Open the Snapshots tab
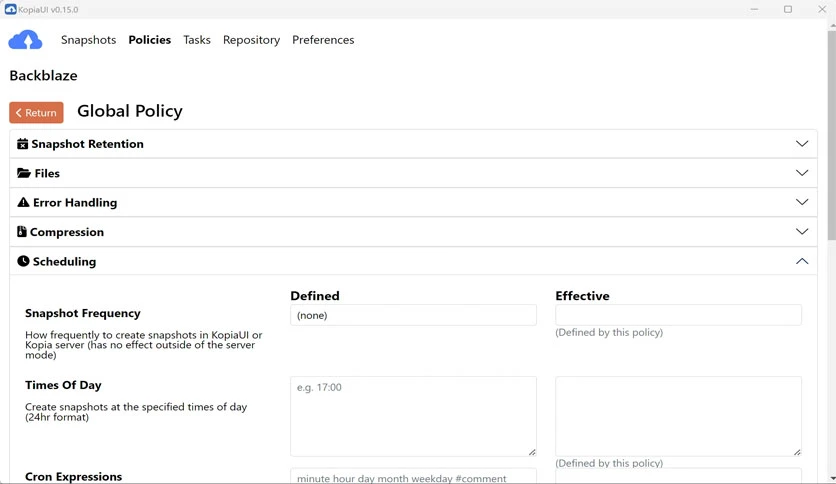 [x=89, y=40]
